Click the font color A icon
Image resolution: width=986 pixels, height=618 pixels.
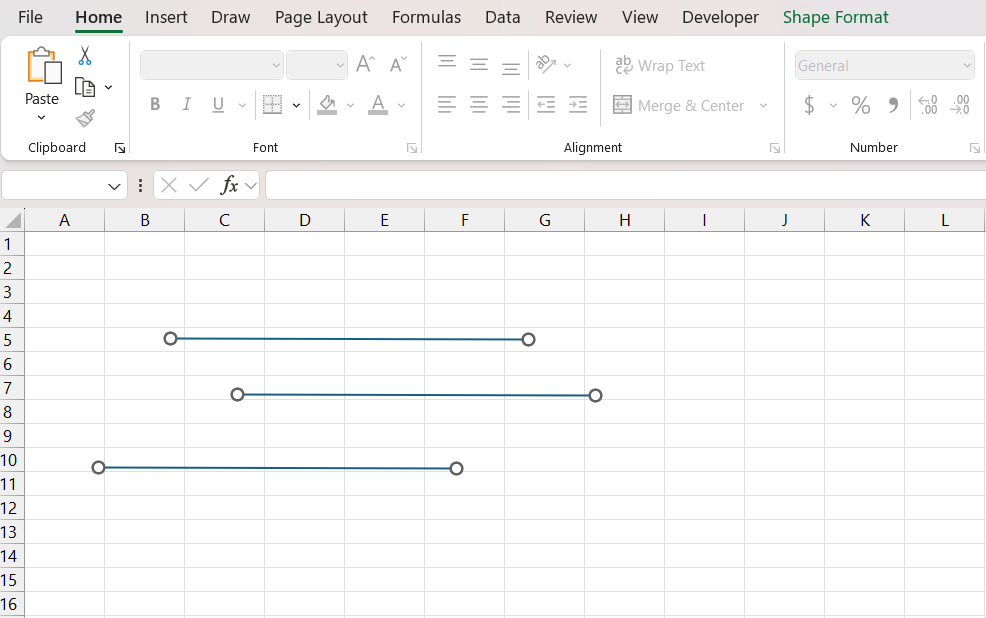(377, 104)
